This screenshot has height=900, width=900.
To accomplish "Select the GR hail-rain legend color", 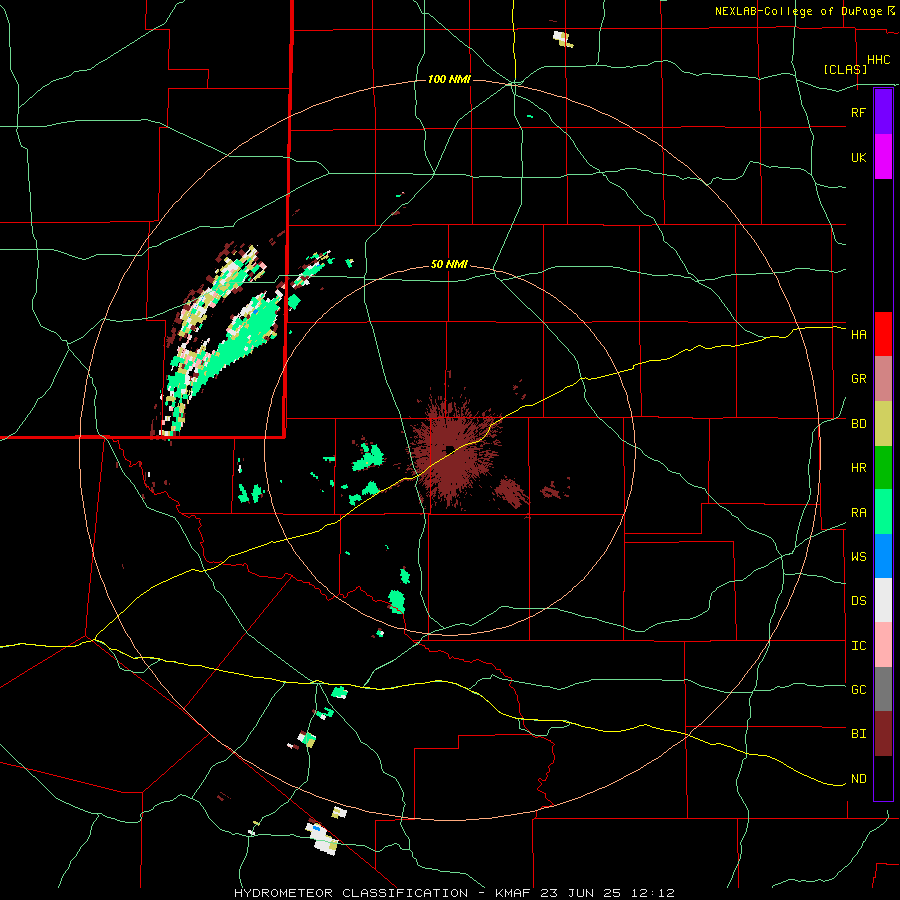I will pyautogui.click(x=883, y=379).
